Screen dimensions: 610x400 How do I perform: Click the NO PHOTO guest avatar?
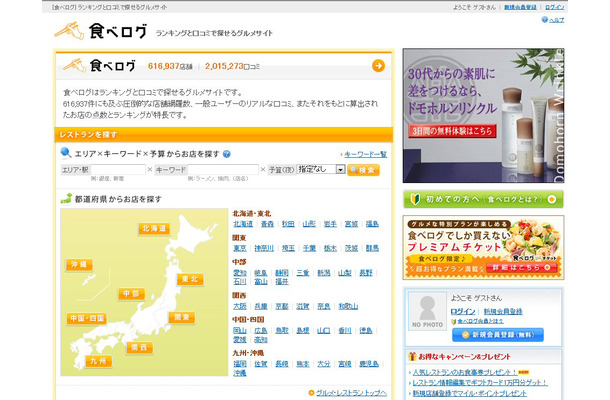(427, 311)
